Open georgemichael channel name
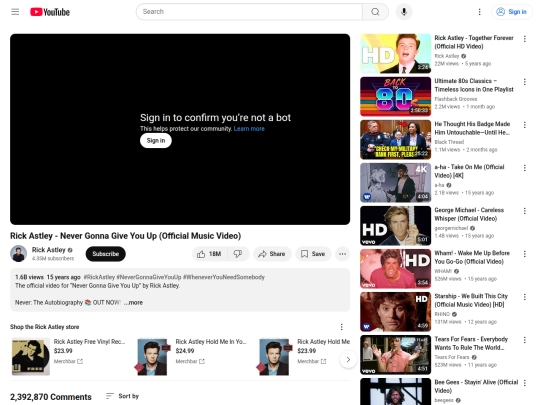Viewport: 540px width, 405px height. click(451, 228)
